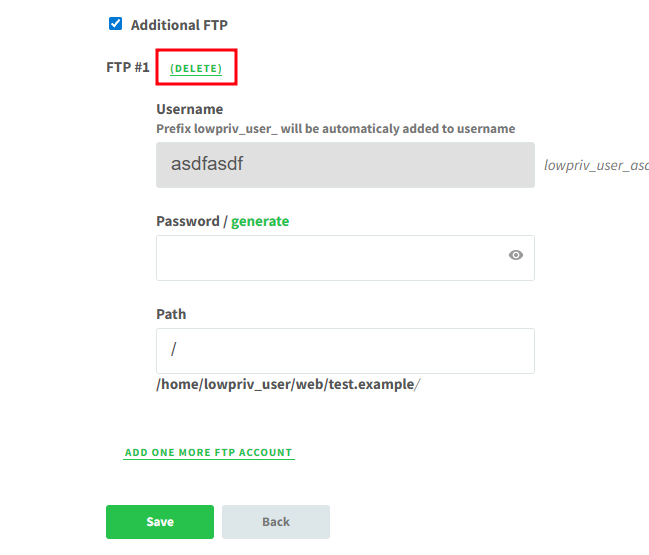Click the Additional FTP label text
Image resolution: width=649 pixels, height=555 pixels.
179,25
